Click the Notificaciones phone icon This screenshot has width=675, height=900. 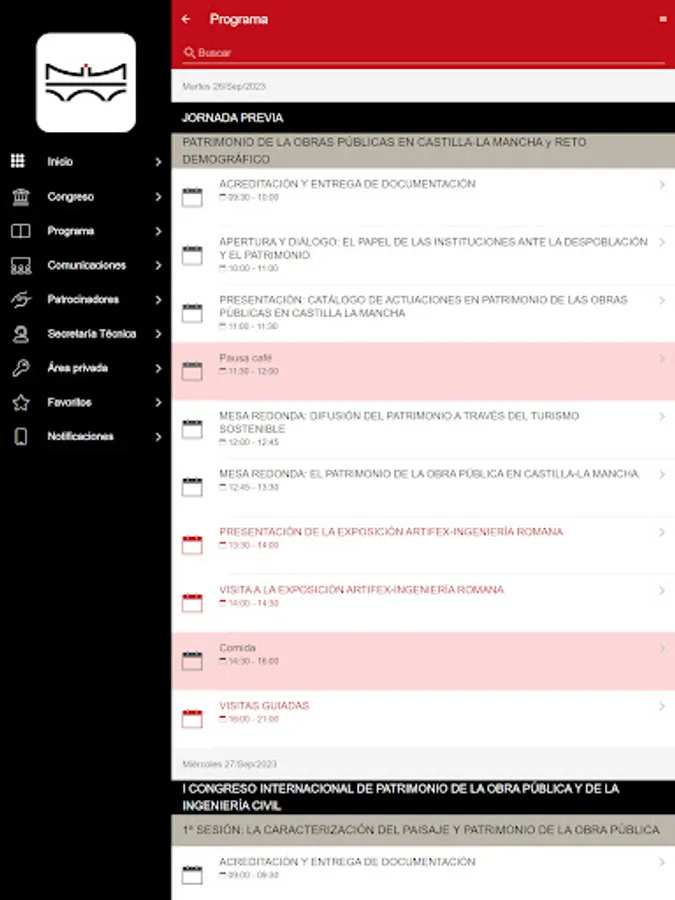[21, 436]
